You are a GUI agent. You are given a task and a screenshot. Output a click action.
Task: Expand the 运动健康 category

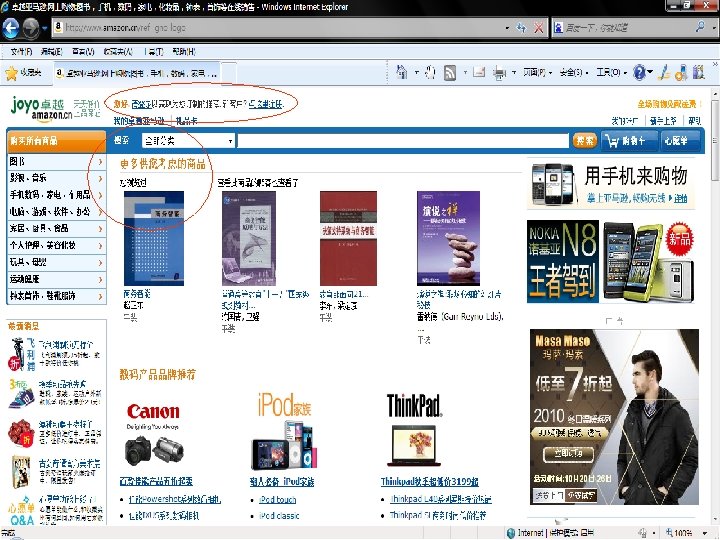[x=57, y=279]
